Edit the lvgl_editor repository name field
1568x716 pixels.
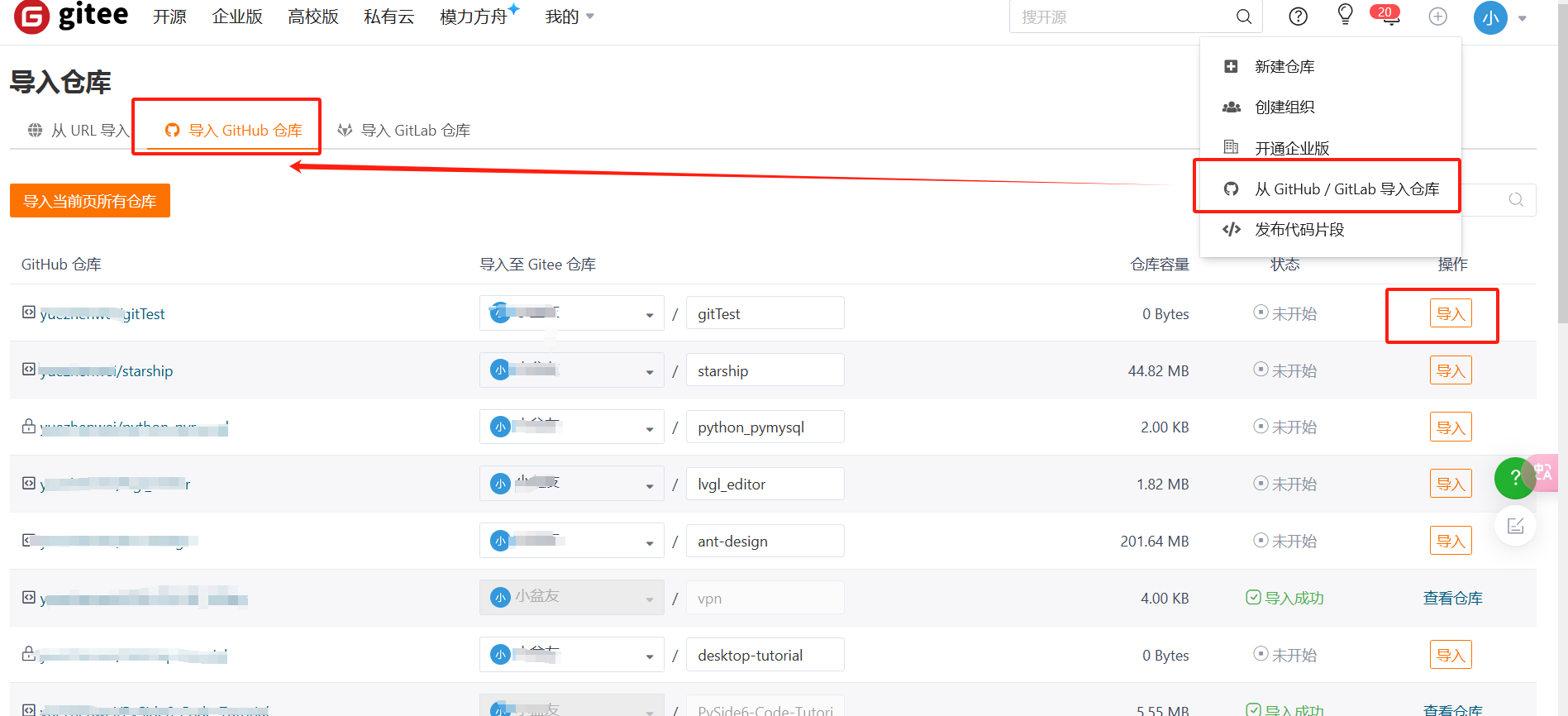pos(765,484)
